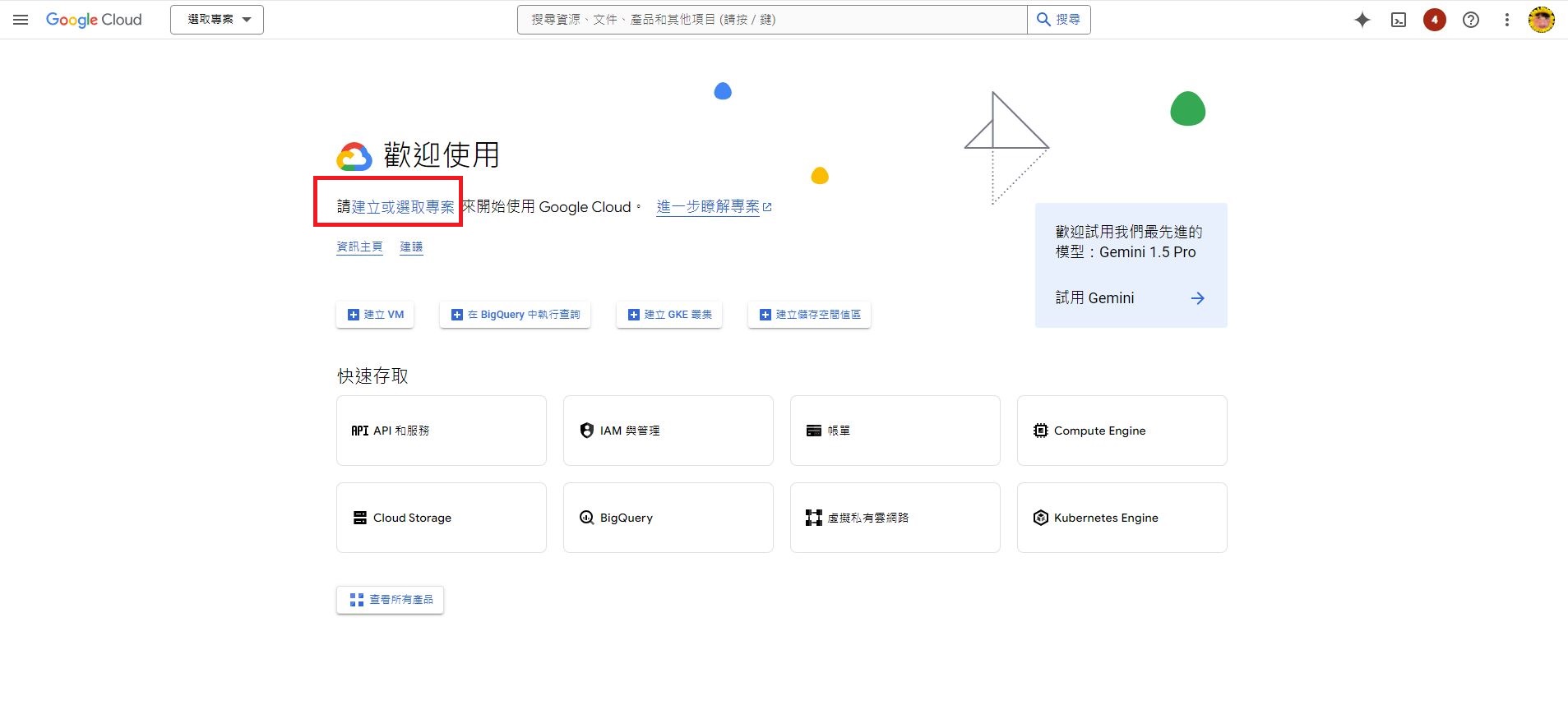The image size is (1568, 705).
Task: Open the API 和服務 quick access card
Action: (x=442, y=431)
